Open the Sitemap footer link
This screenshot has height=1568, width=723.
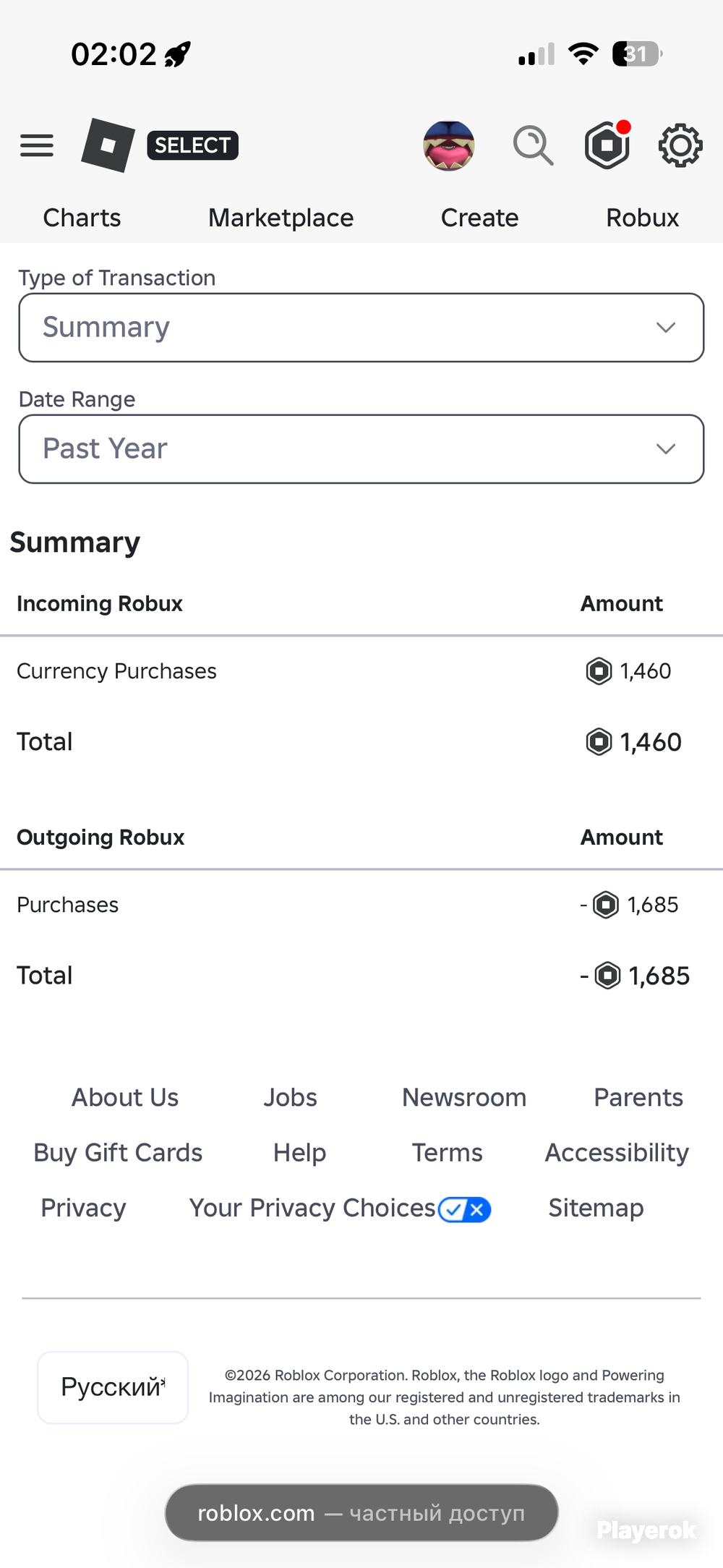[x=596, y=1209]
